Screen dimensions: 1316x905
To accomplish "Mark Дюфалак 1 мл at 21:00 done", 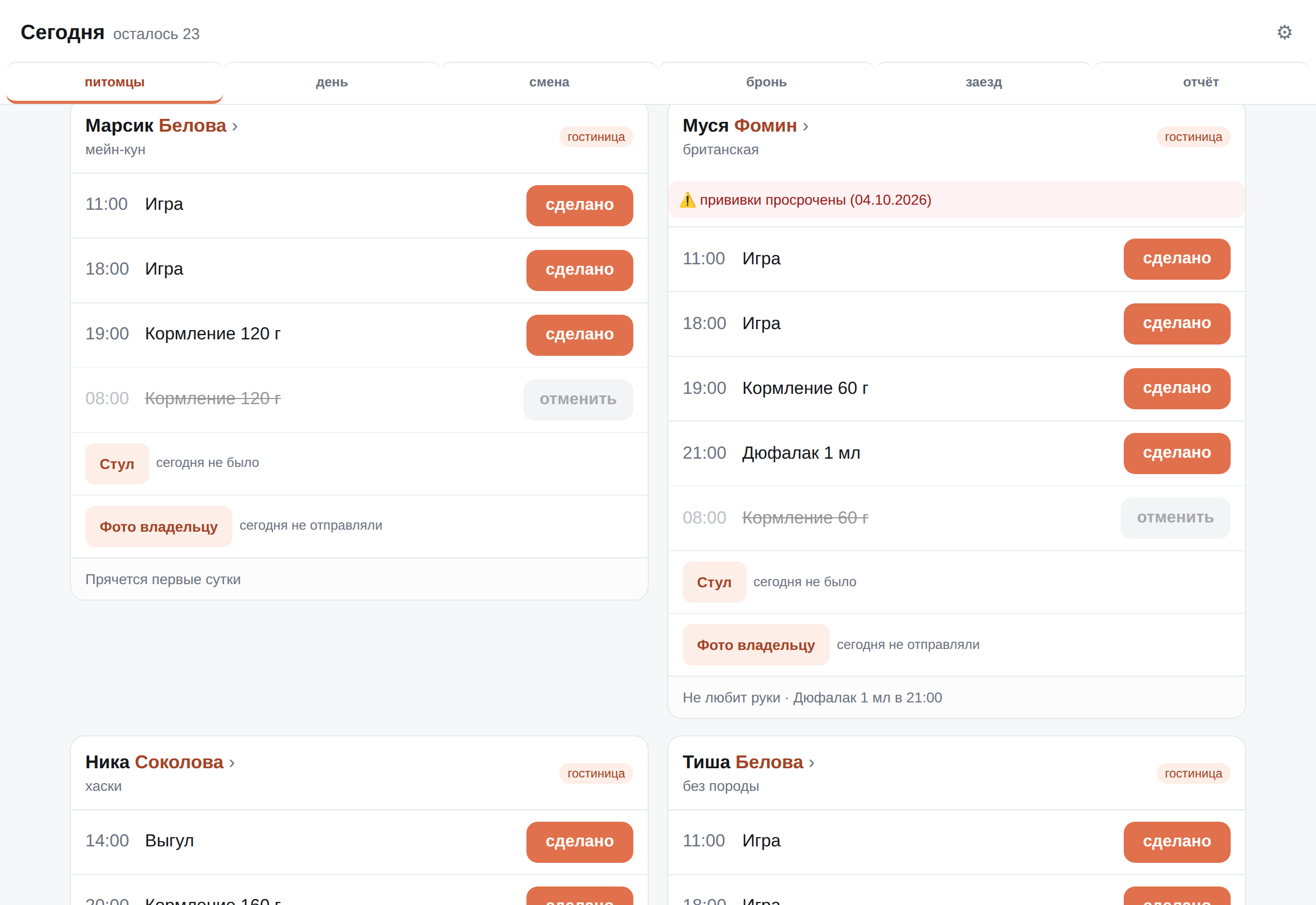I will (1177, 454).
